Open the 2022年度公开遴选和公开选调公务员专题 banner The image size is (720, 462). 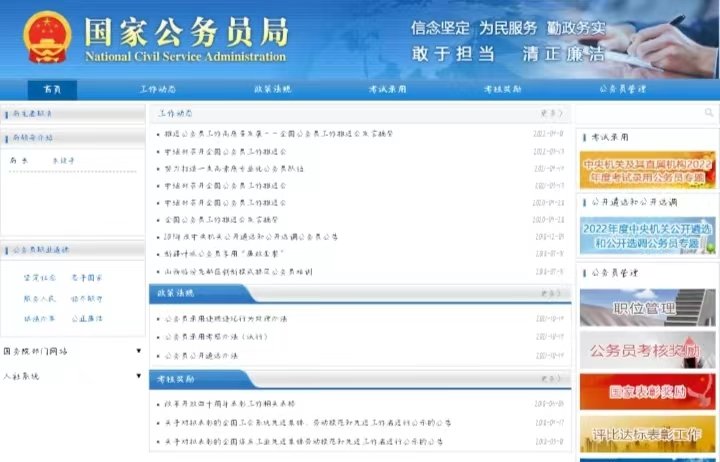pos(647,236)
